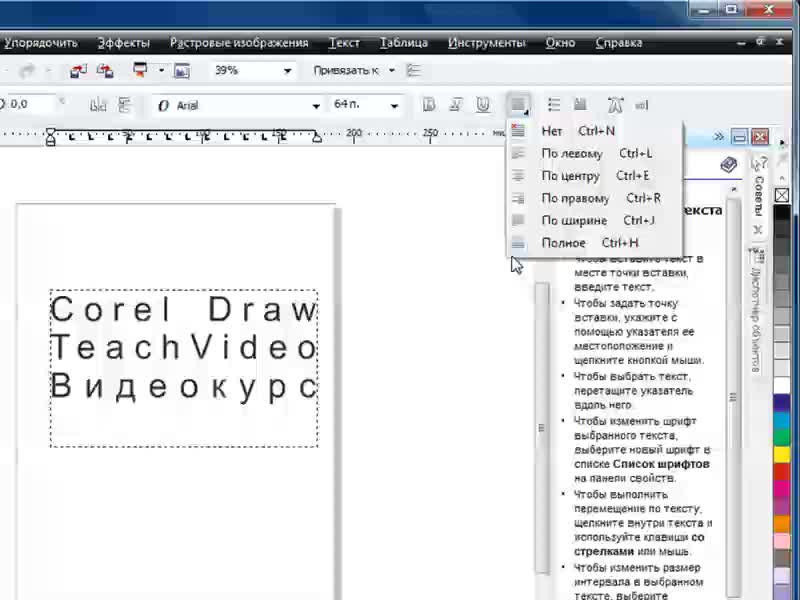Viewport: 800px width, 600px height.
Task: Click the Import icon in the toolbar
Action: pos(78,70)
